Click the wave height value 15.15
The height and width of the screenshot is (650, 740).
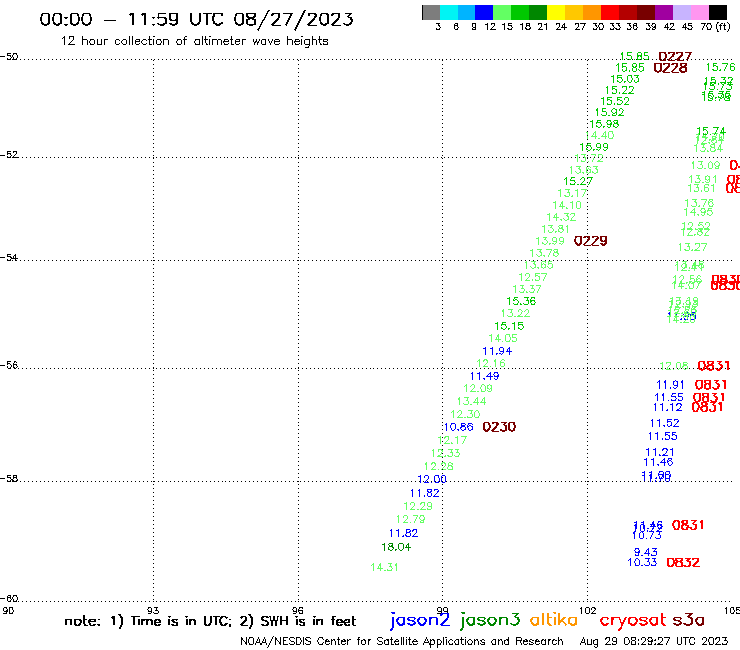509,326
